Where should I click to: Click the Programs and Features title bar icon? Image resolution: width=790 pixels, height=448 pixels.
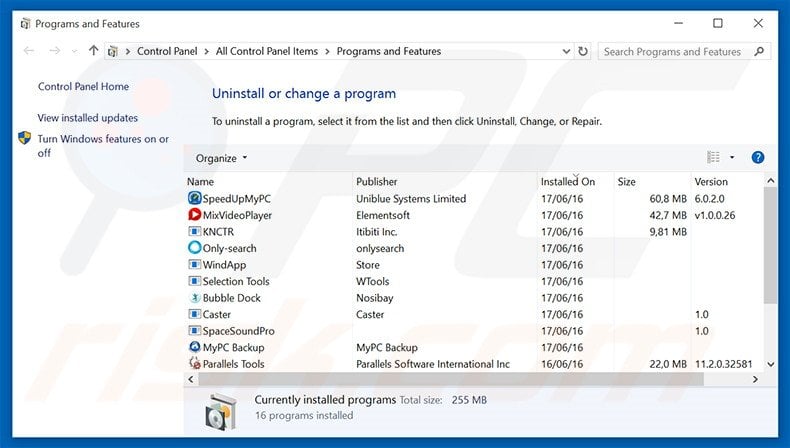pyautogui.click(x=25, y=24)
